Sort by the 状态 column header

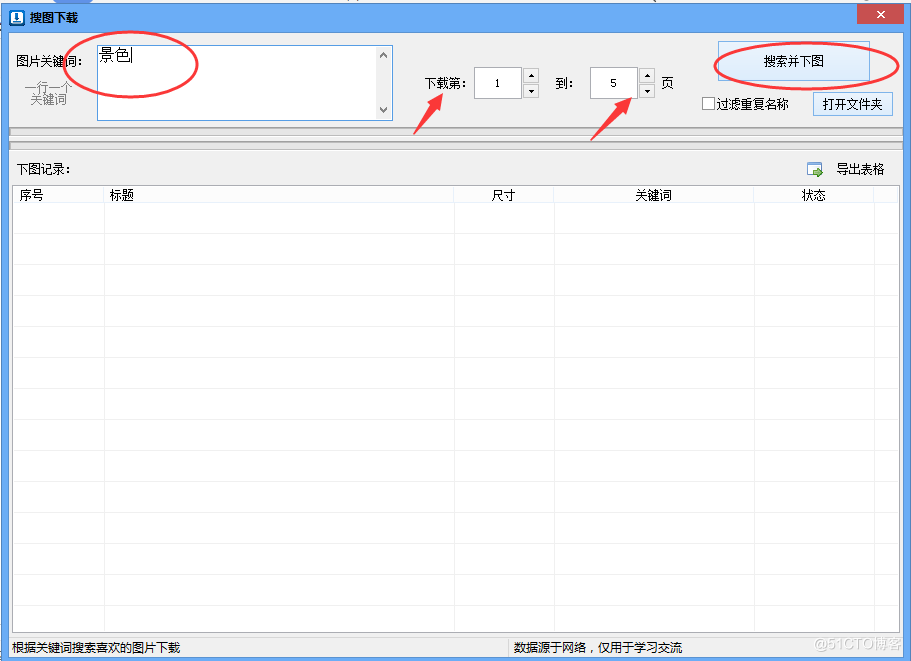[x=813, y=195]
